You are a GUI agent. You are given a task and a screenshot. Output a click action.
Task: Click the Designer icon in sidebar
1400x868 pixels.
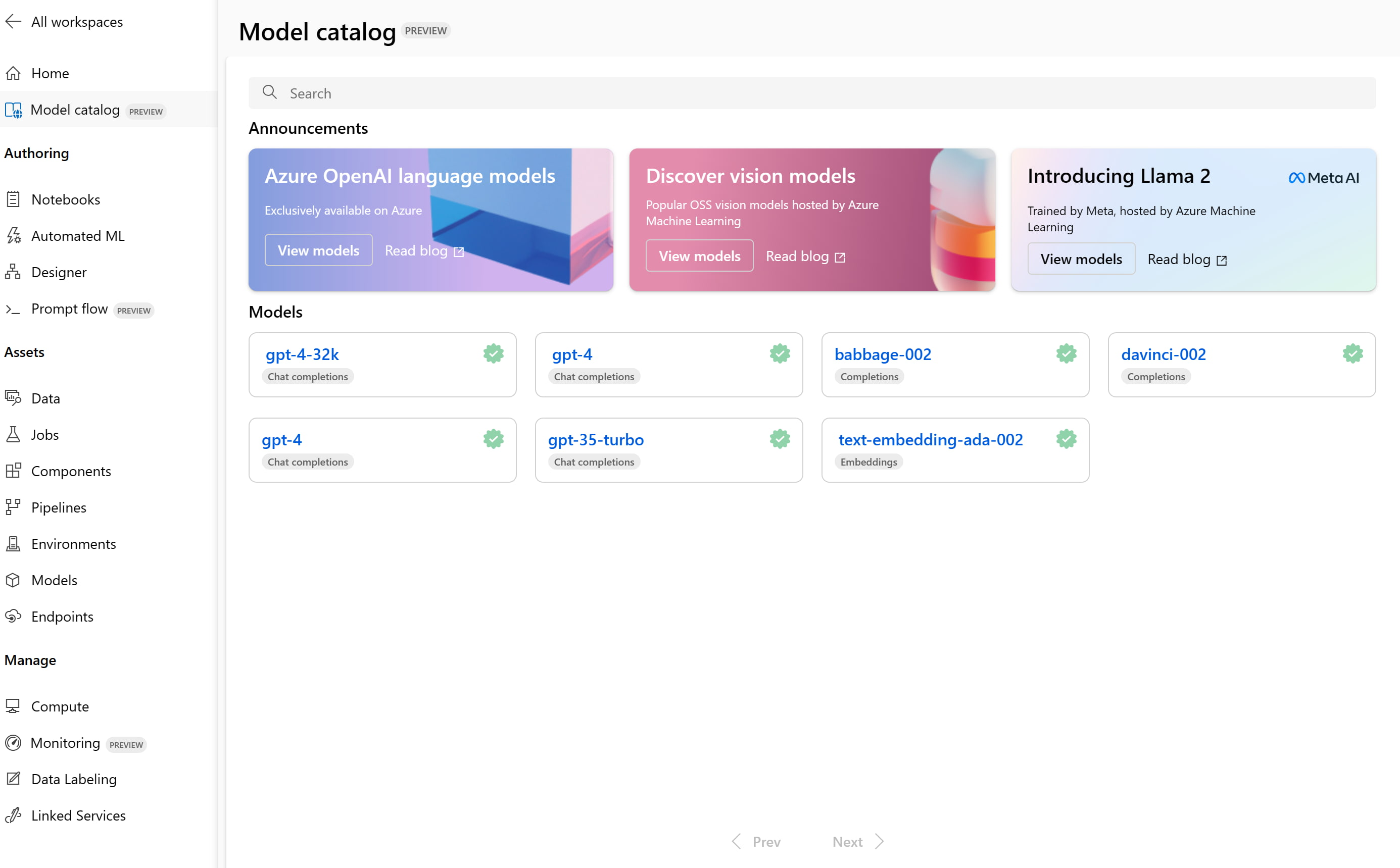point(15,271)
